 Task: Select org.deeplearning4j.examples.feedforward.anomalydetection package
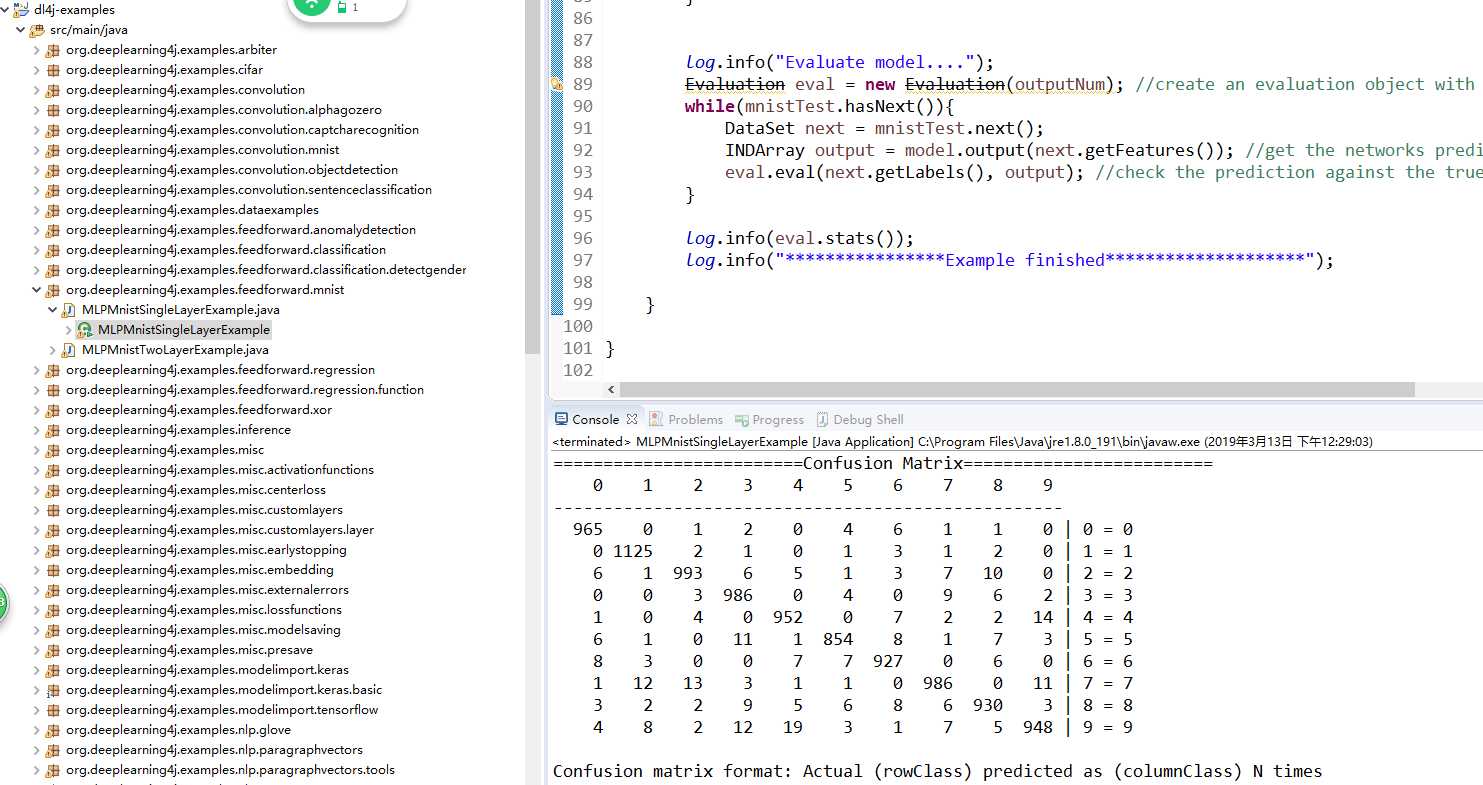point(241,230)
